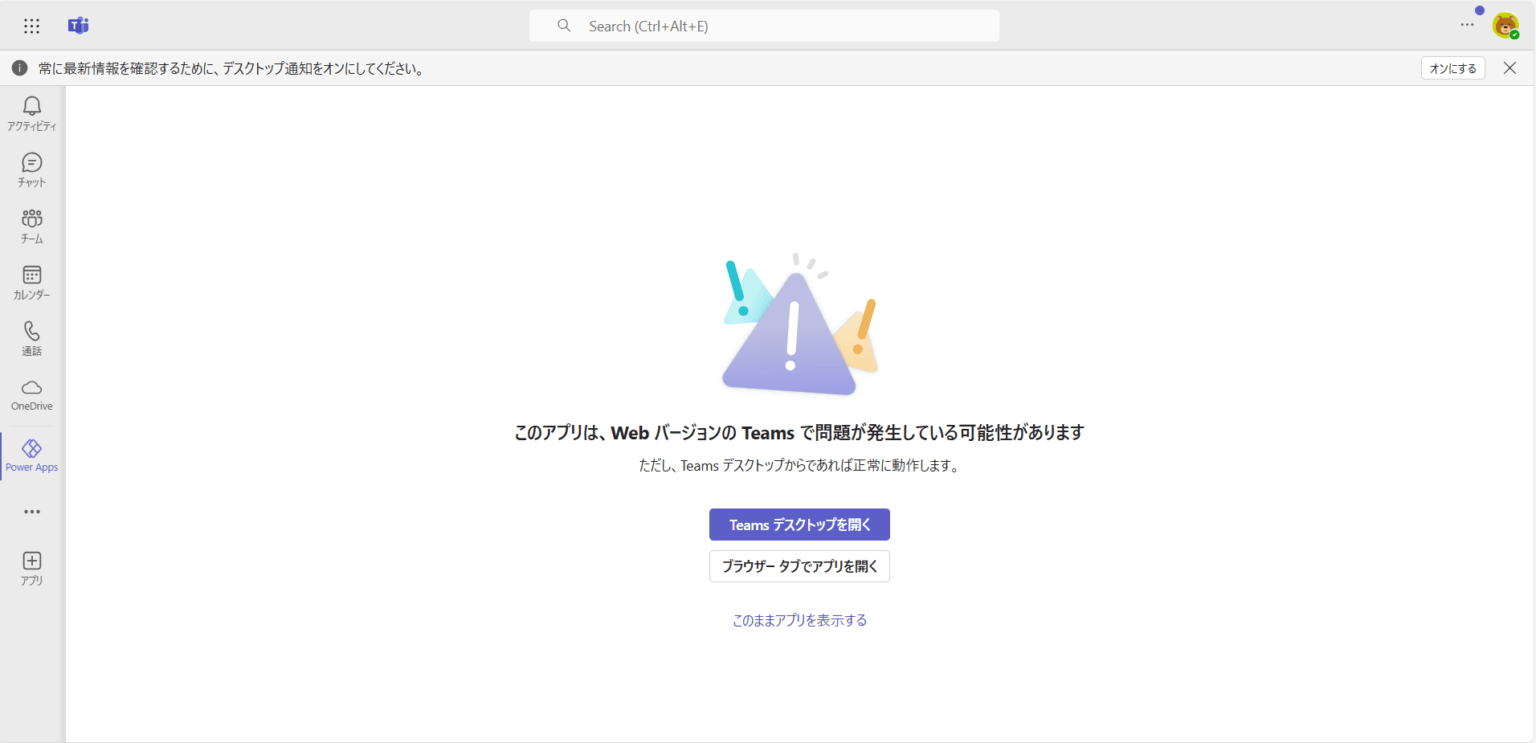The image size is (1536, 743).
Task: Open the Apps plus icon
Action: 32,561
